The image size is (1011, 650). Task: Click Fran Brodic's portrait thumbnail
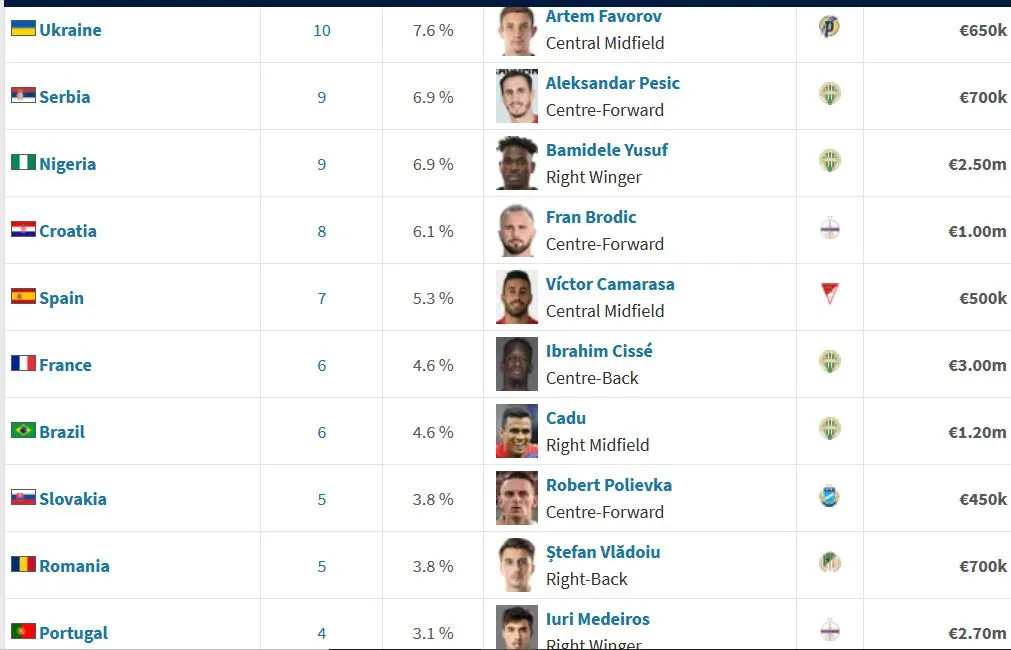[x=517, y=230]
